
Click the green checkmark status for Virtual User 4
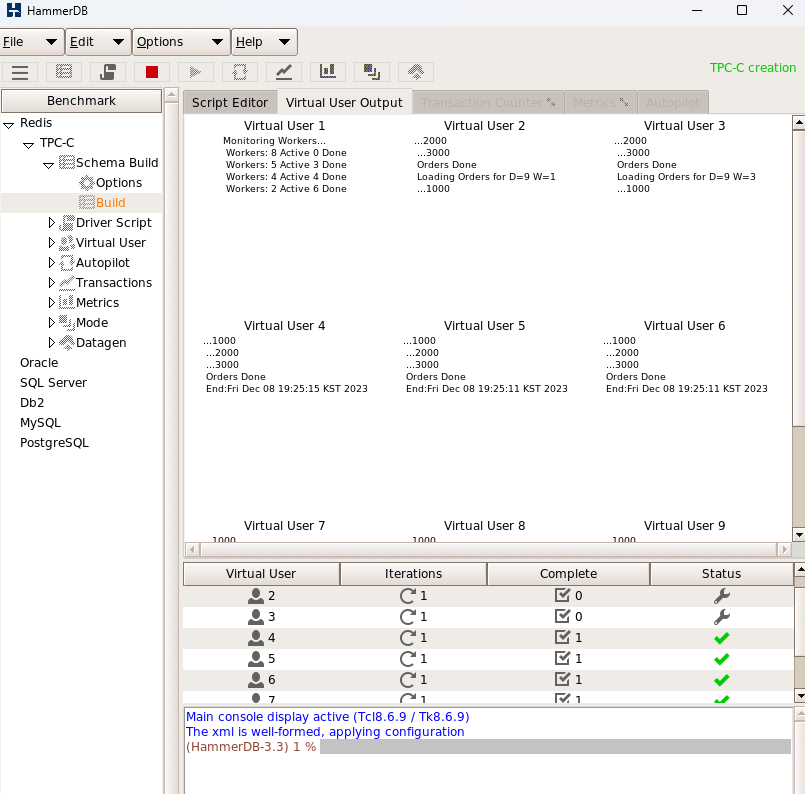pos(721,637)
